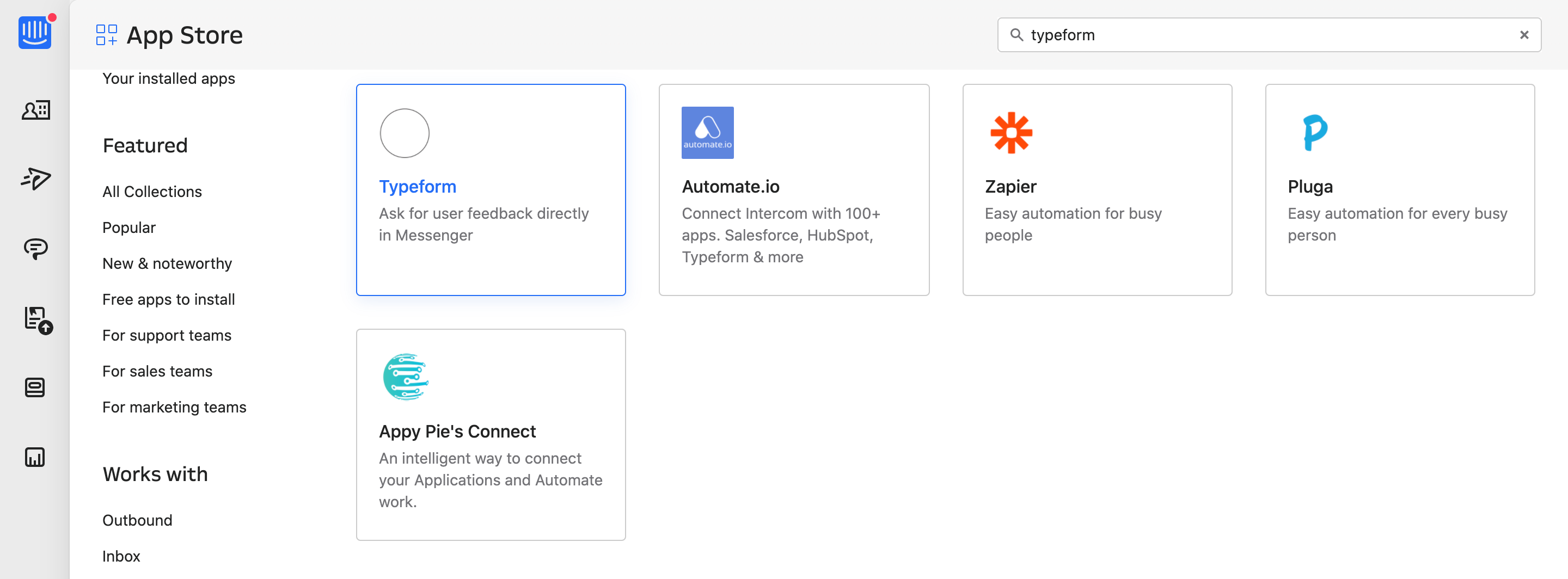Select For support teams
This screenshot has height=579, width=1568.
tap(167, 335)
